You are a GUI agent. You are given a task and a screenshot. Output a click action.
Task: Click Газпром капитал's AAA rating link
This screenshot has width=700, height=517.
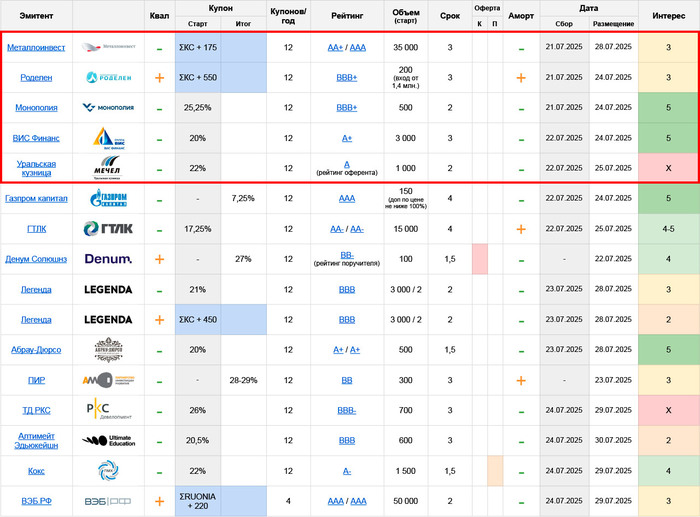point(346,198)
